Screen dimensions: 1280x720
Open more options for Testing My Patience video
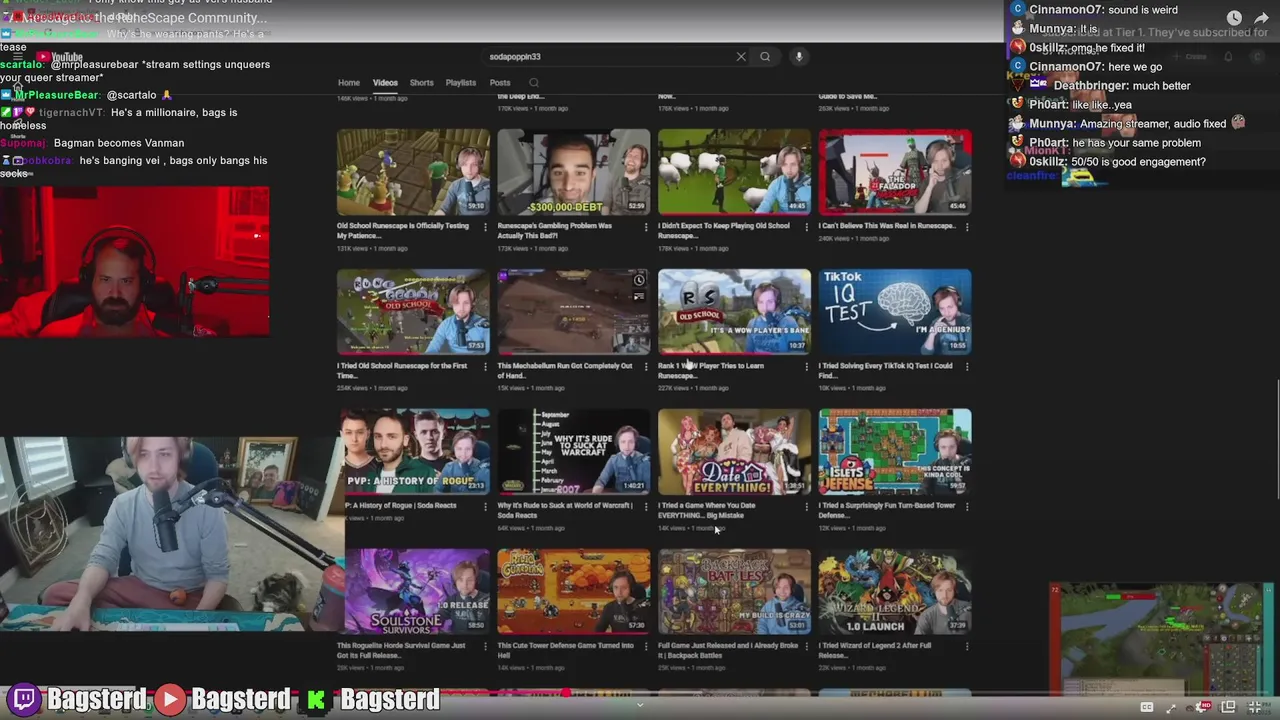[485, 227]
